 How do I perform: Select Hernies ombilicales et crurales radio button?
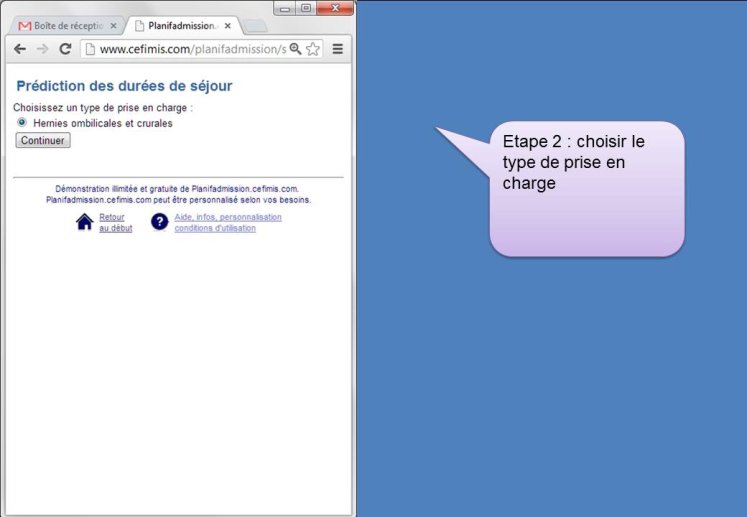click(22, 122)
